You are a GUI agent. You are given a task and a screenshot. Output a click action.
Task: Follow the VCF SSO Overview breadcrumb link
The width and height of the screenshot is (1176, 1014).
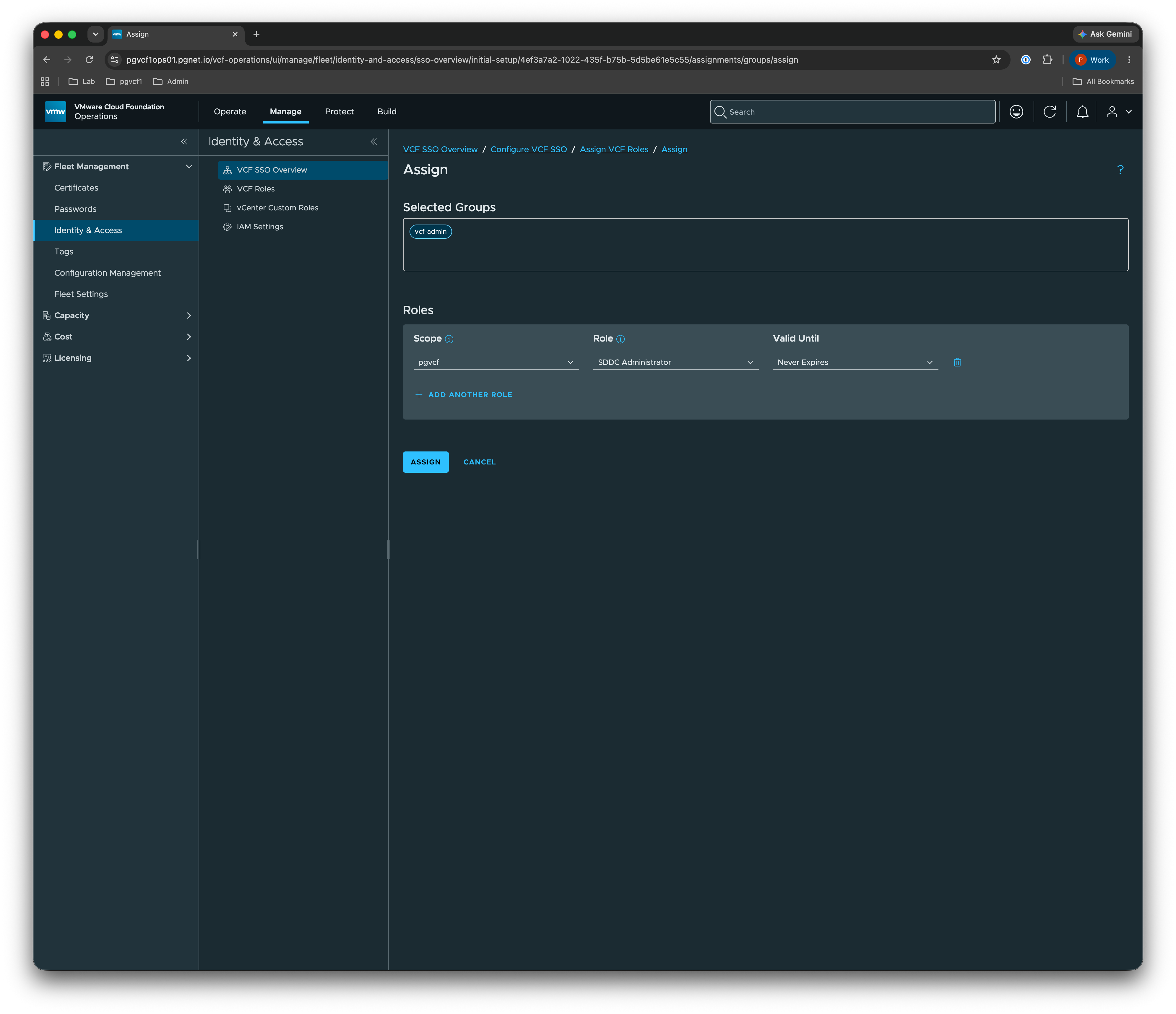tap(440, 149)
